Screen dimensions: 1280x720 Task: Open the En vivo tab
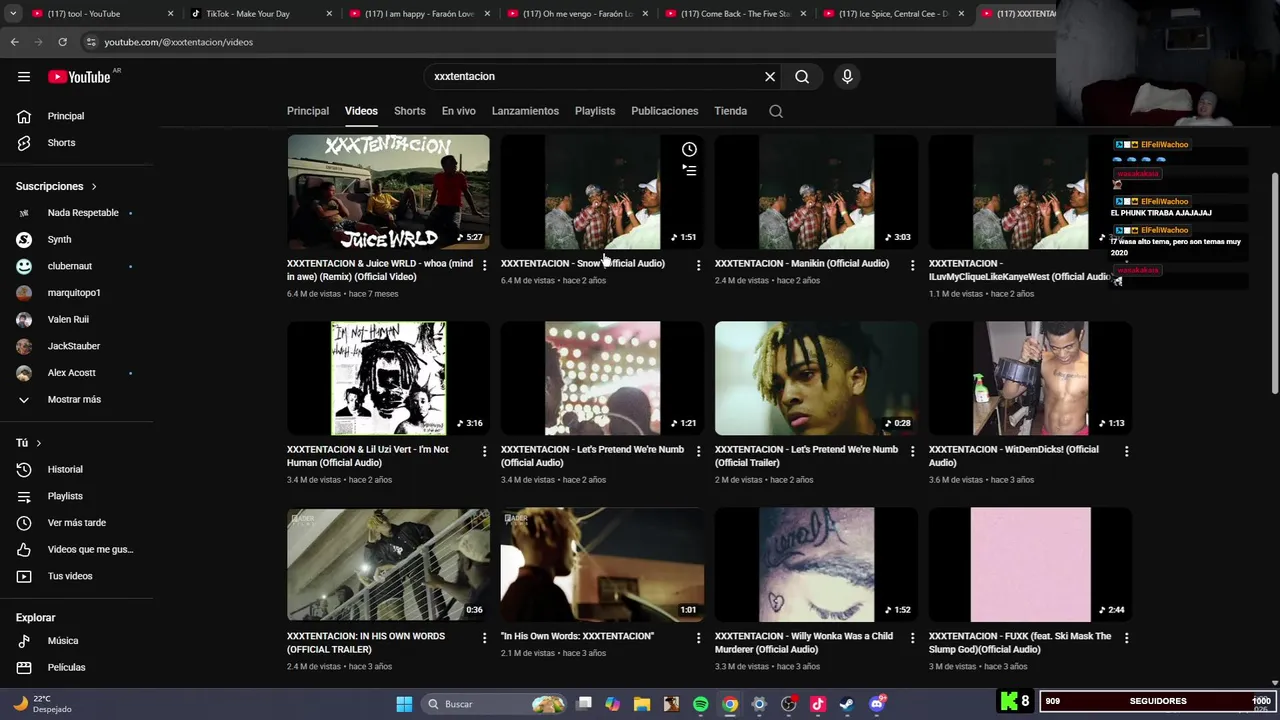coord(459,111)
